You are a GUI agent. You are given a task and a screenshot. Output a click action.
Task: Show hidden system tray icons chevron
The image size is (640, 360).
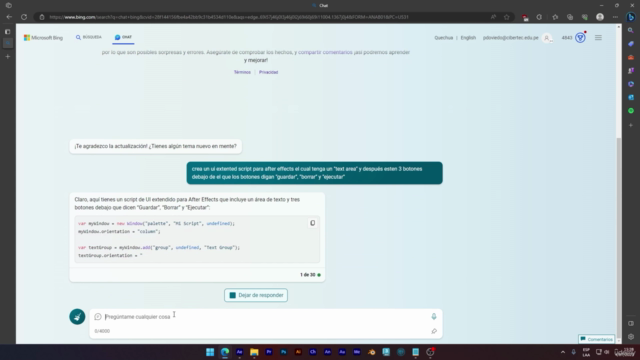[563, 352]
